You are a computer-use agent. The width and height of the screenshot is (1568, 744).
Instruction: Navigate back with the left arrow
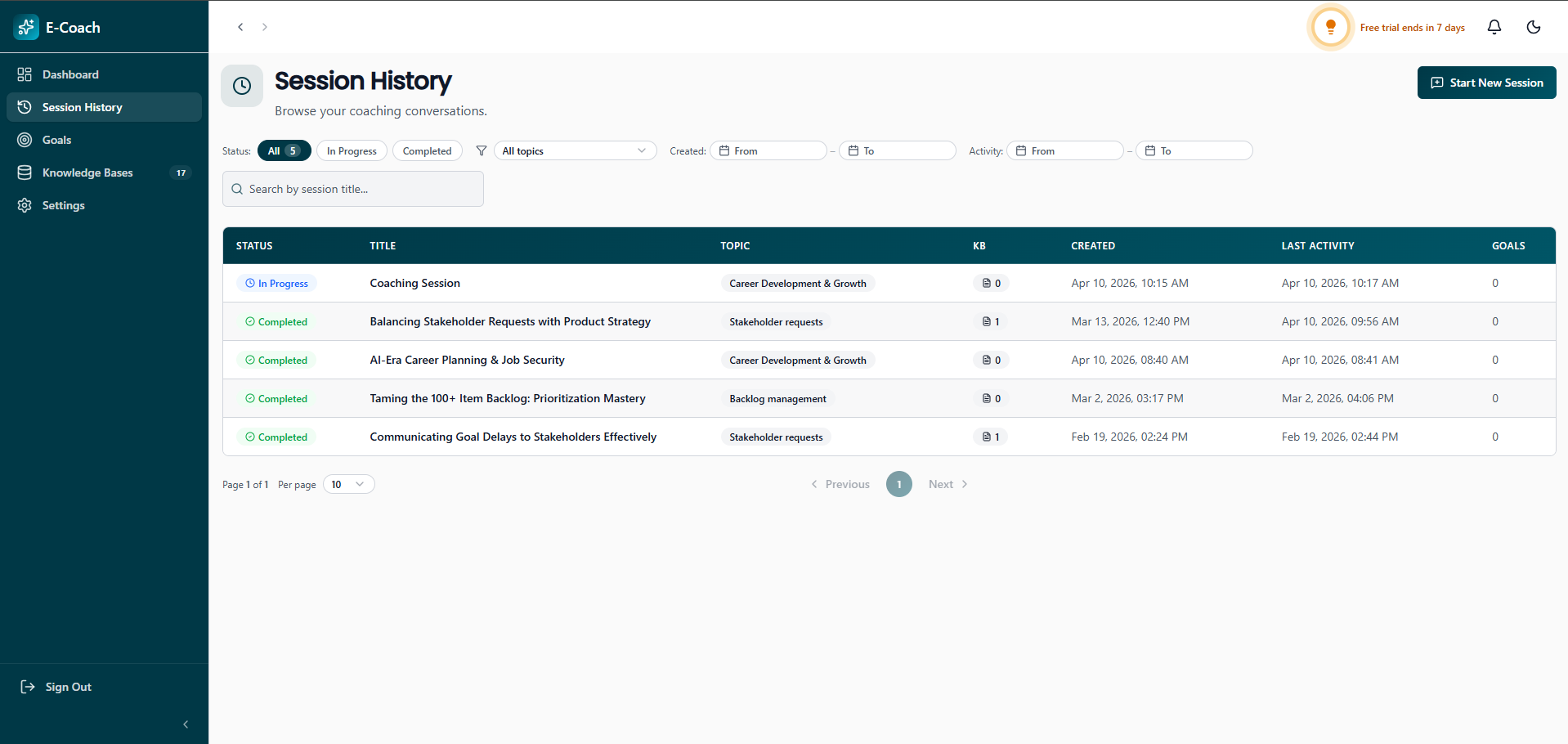pyautogui.click(x=240, y=27)
